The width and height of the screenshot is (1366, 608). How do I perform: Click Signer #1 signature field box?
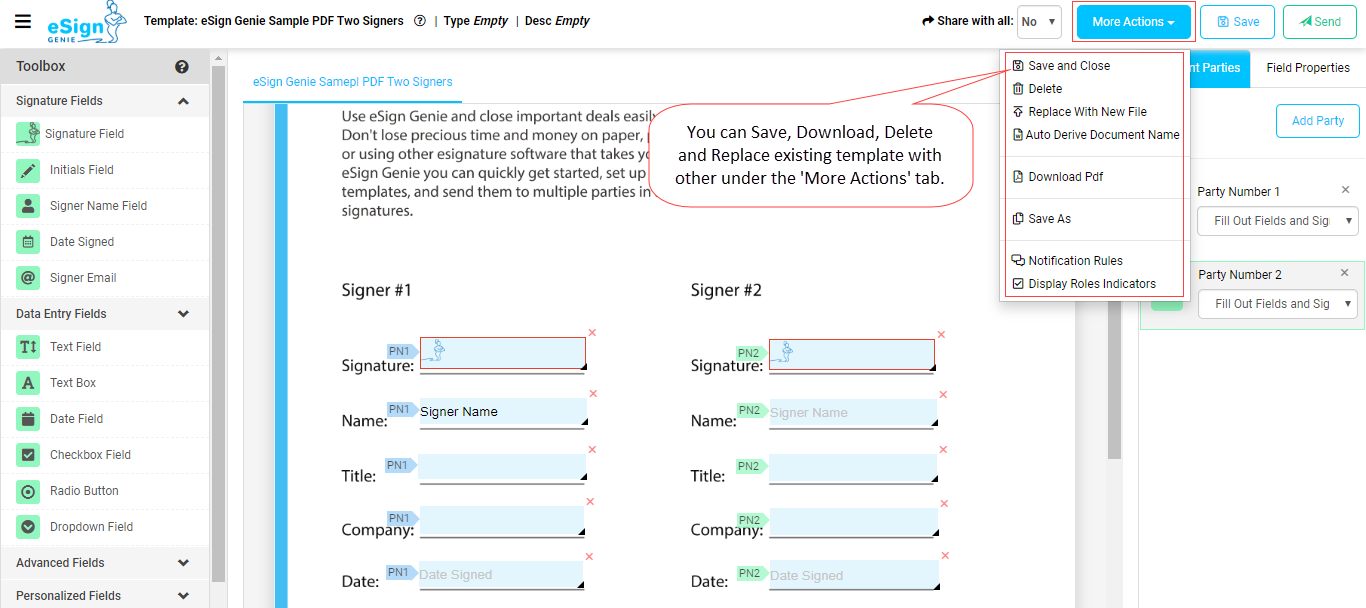click(x=503, y=353)
